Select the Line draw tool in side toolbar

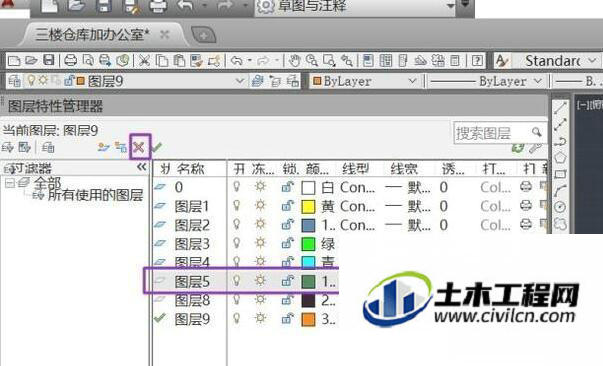click(560, 107)
